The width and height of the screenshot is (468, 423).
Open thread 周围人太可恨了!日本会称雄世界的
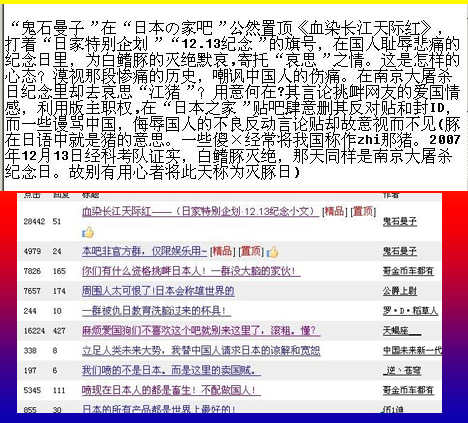click(x=158, y=291)
